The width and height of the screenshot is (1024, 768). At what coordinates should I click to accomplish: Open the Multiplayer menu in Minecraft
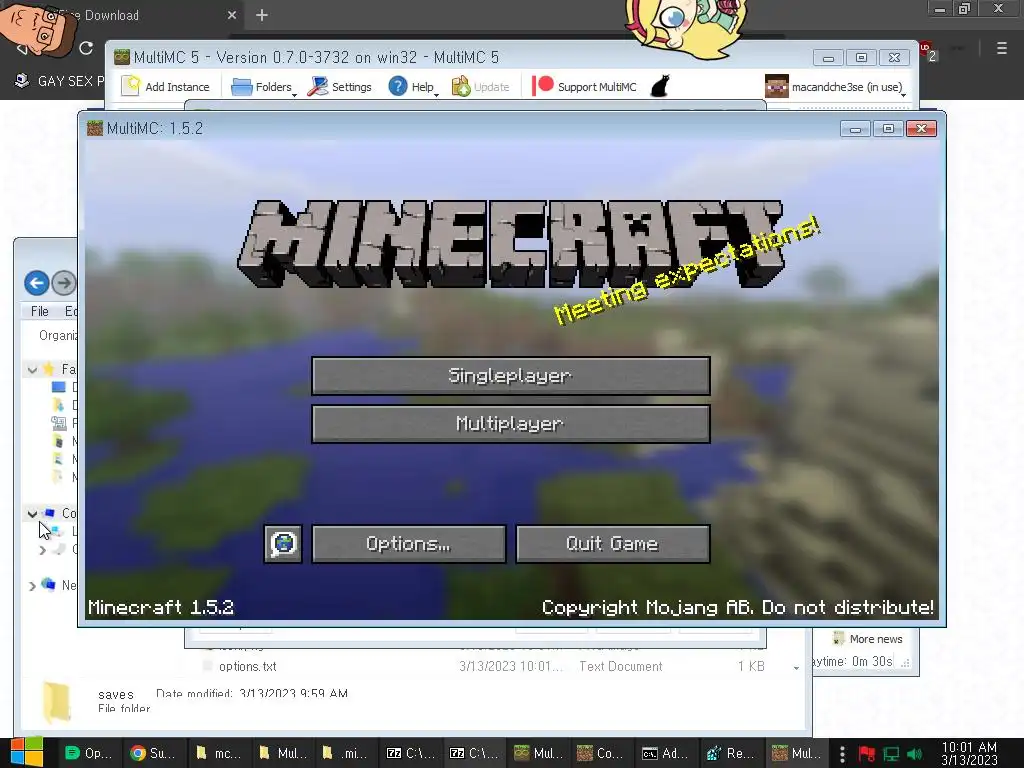511,424
